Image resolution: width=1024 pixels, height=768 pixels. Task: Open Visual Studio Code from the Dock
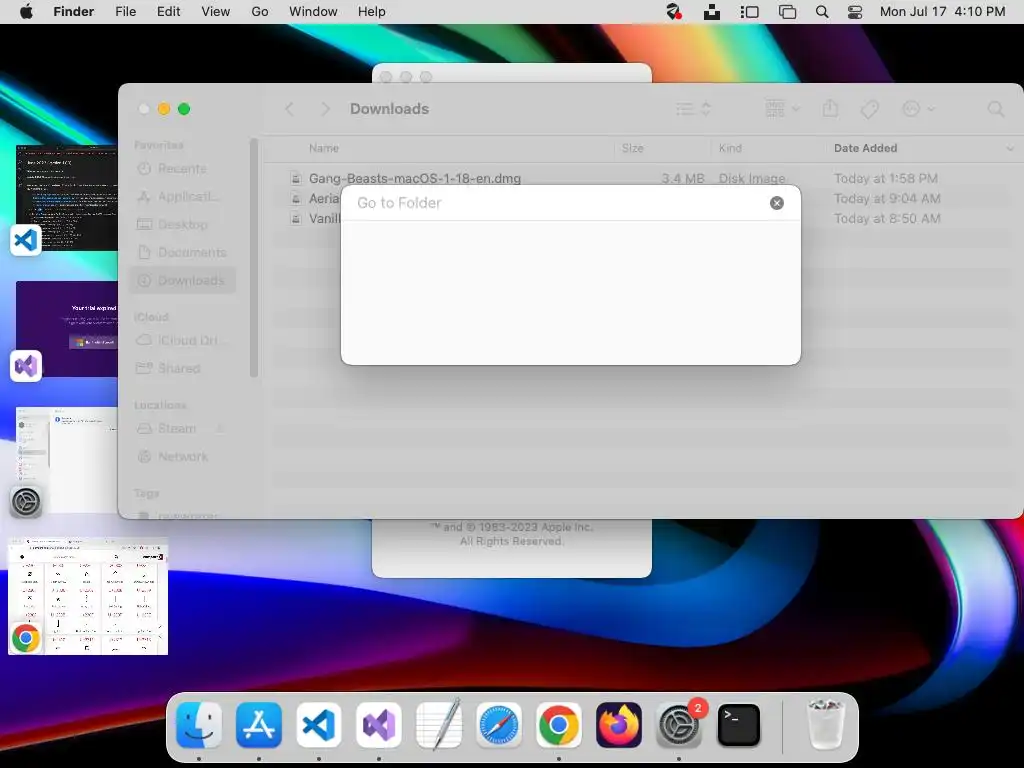(319, 725)
